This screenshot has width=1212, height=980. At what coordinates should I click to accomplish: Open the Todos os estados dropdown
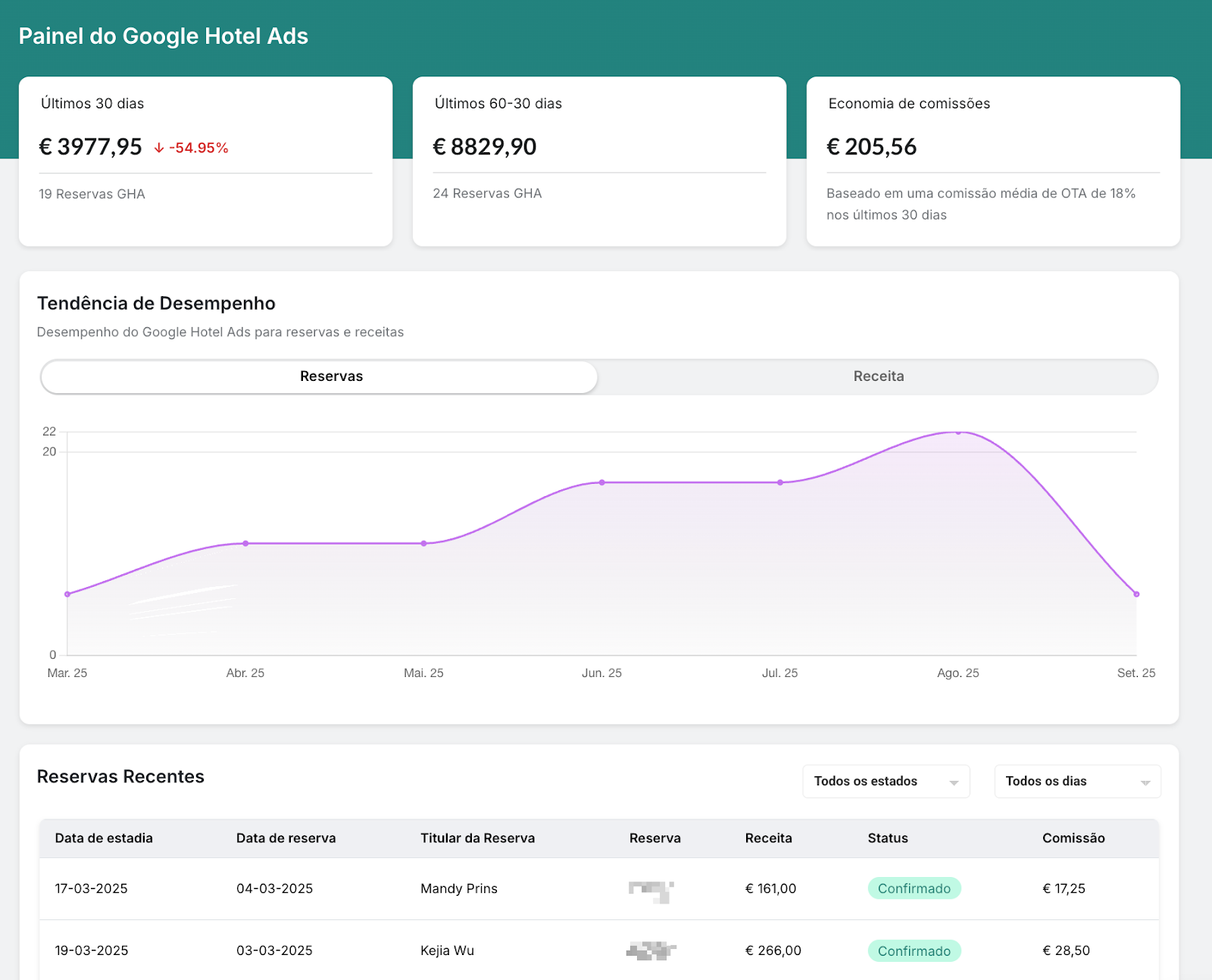886,782
